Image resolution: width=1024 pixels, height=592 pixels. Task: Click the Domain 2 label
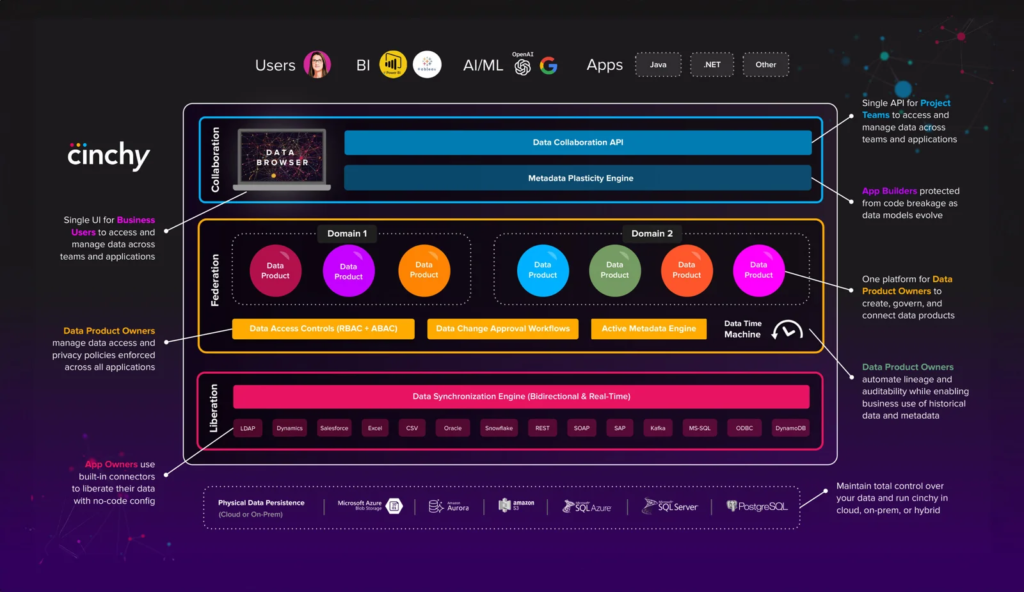tap(652, 234)
